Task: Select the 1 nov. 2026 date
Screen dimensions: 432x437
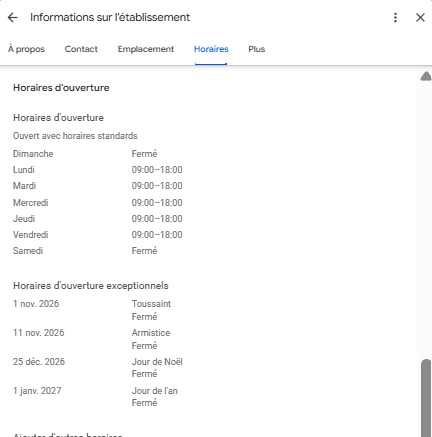Action: 36,304
